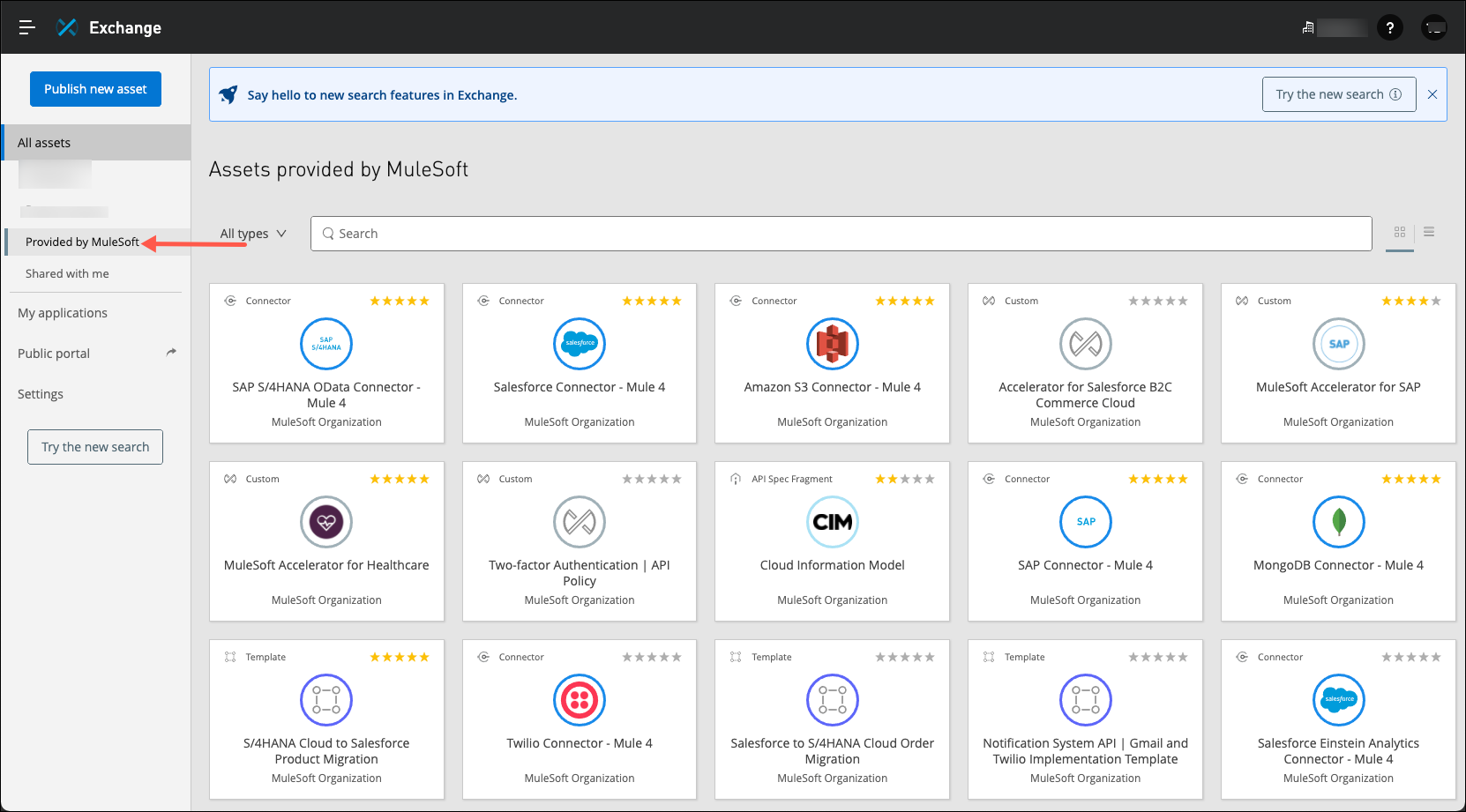Image resolution: width=1466 pixels, height=812 pixels.
Task: Dismiss the new search banner
Action: [1432, 94]
